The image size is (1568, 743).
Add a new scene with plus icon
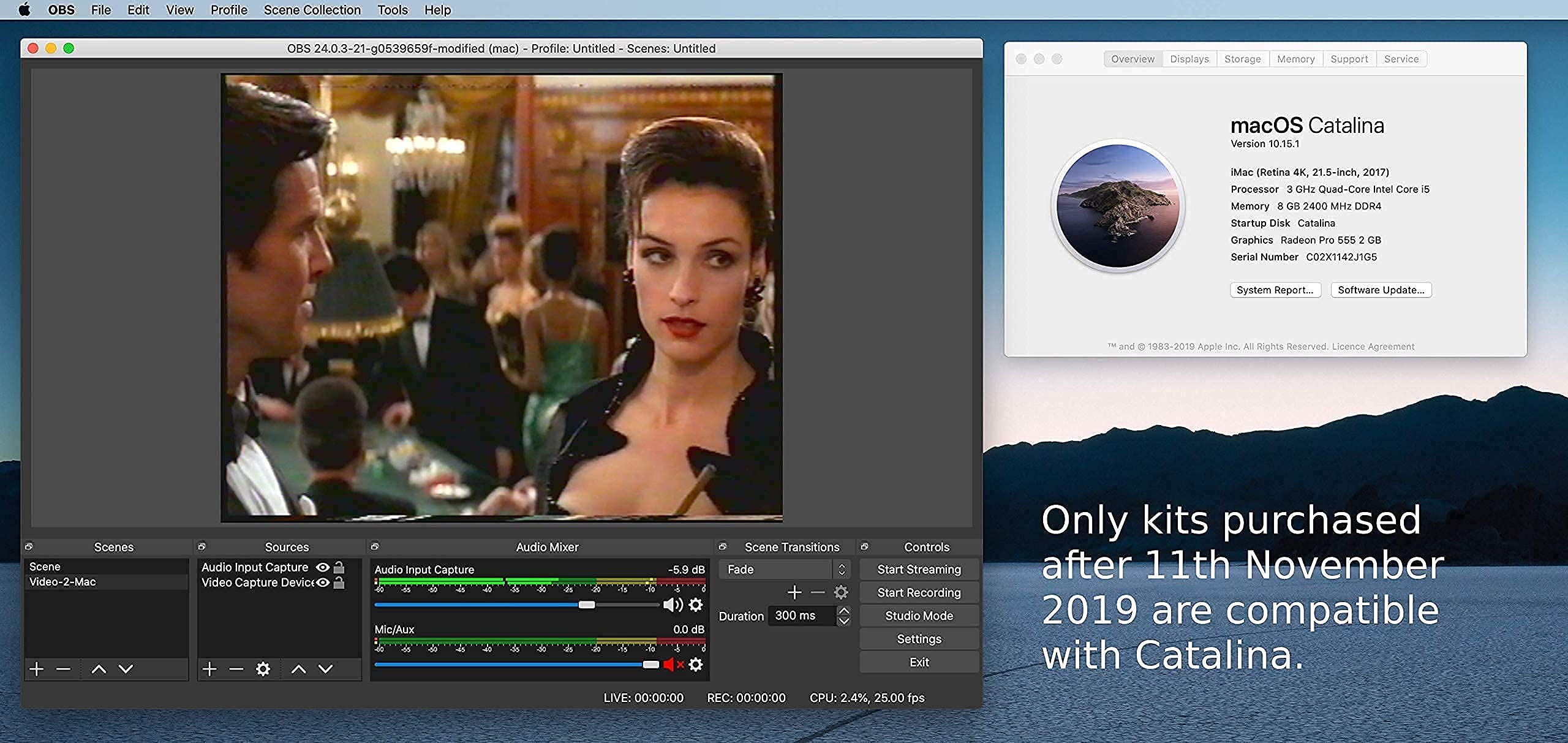[37, 669]
